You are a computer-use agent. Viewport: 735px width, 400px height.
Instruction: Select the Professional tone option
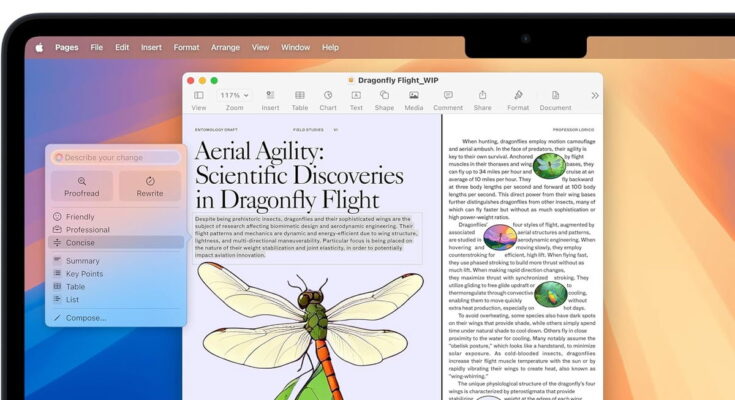pyautogui.click(x=116, y=230)
